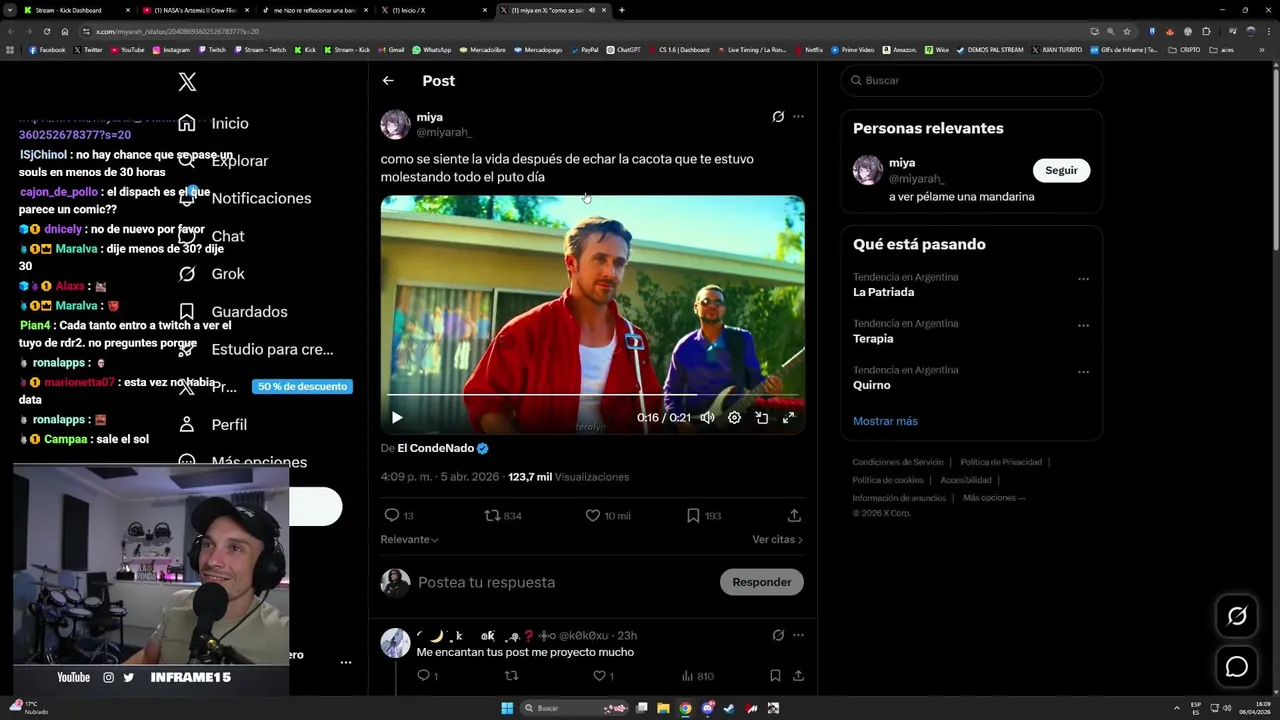
Task: Show hidden system tray icons
Action: (x=1178, y=708)
